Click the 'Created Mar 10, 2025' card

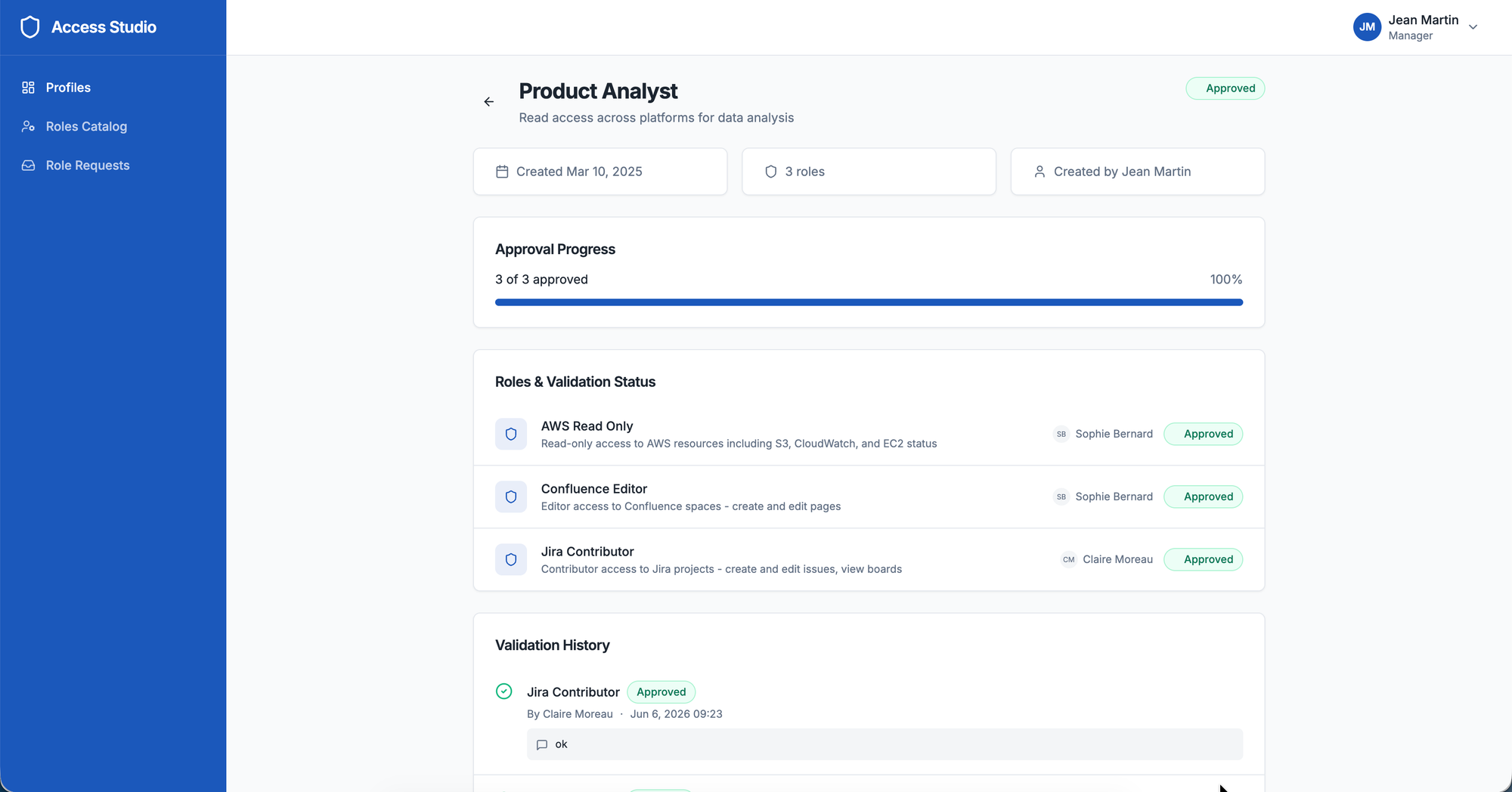tap(600, 172)
